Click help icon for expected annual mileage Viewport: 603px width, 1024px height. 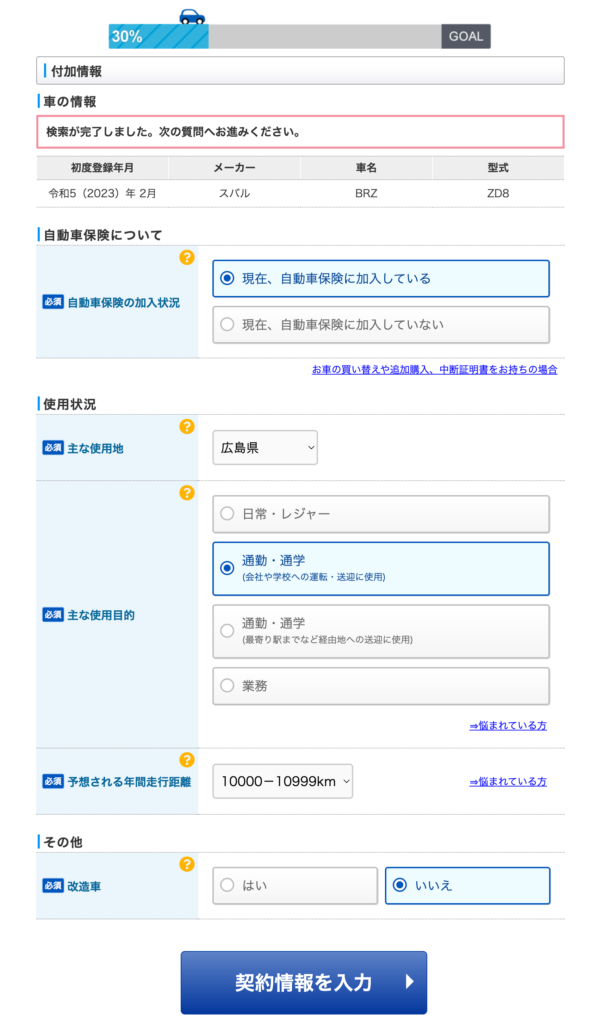click(186, 760)
